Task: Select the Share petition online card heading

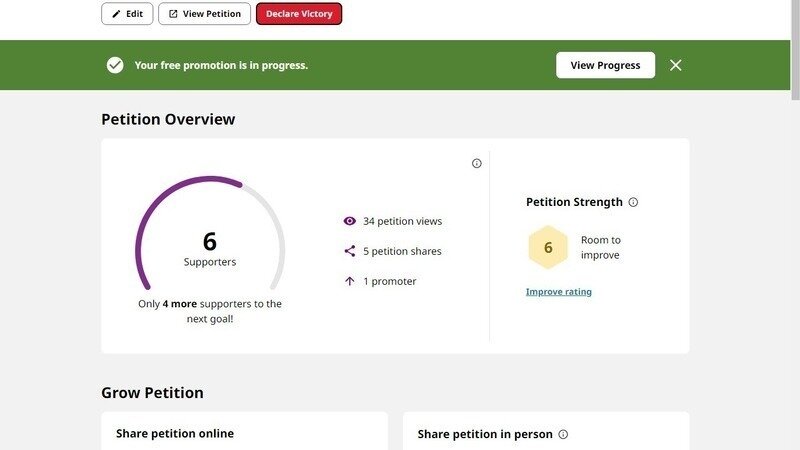Action: click(175, 434)
